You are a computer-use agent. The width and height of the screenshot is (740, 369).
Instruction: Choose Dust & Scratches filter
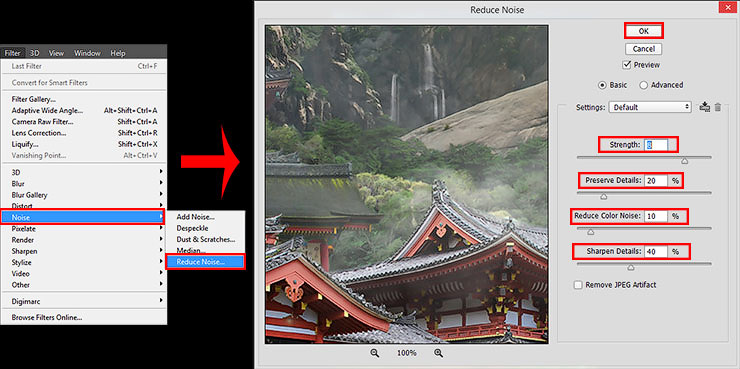tap(206, 240)
